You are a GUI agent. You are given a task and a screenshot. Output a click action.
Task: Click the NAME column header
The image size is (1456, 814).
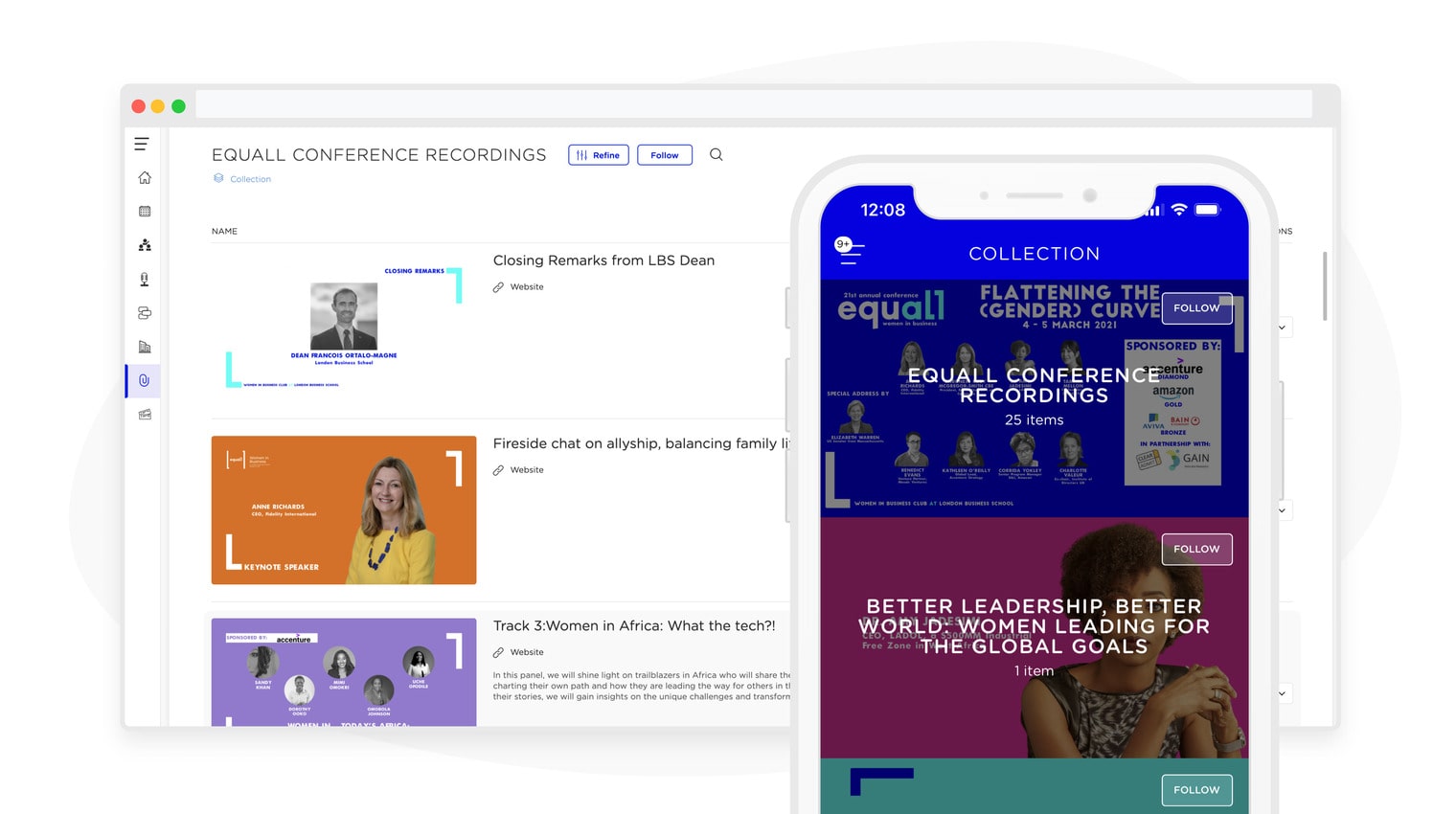point(224,231)
